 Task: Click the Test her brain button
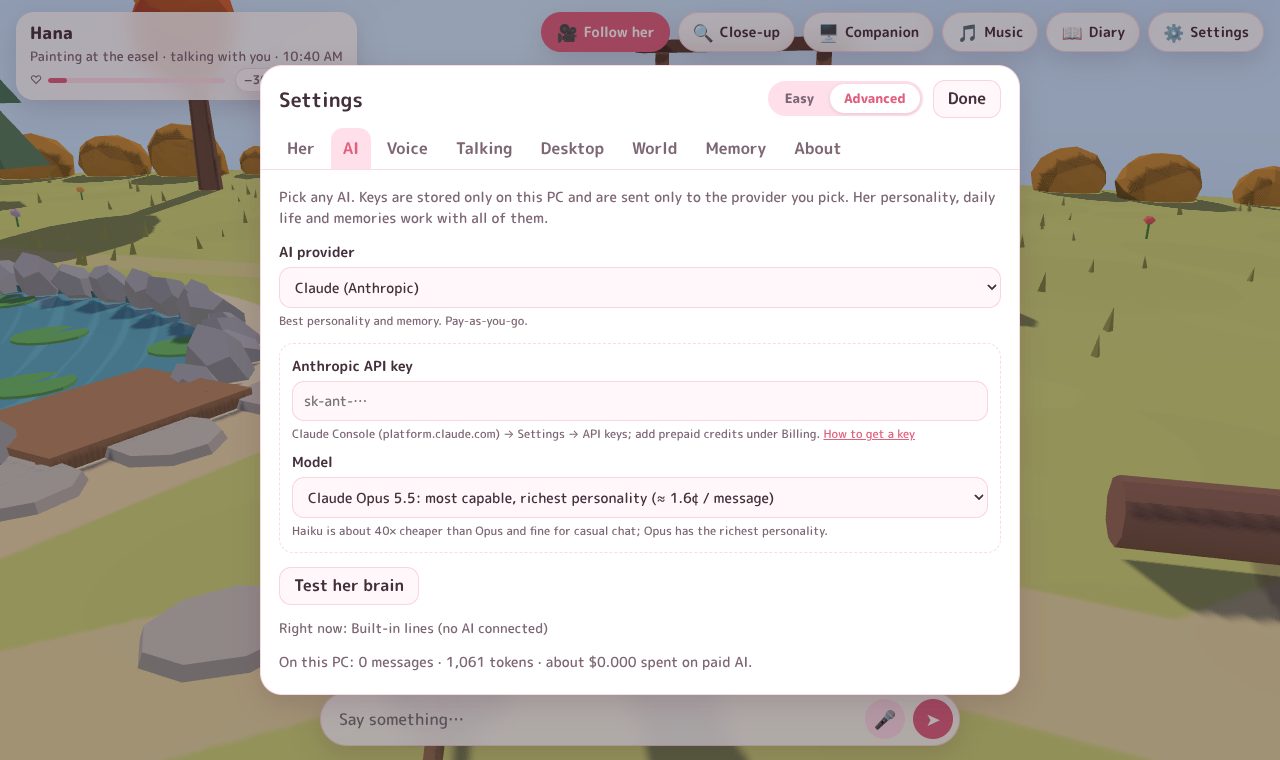[349, 585]
